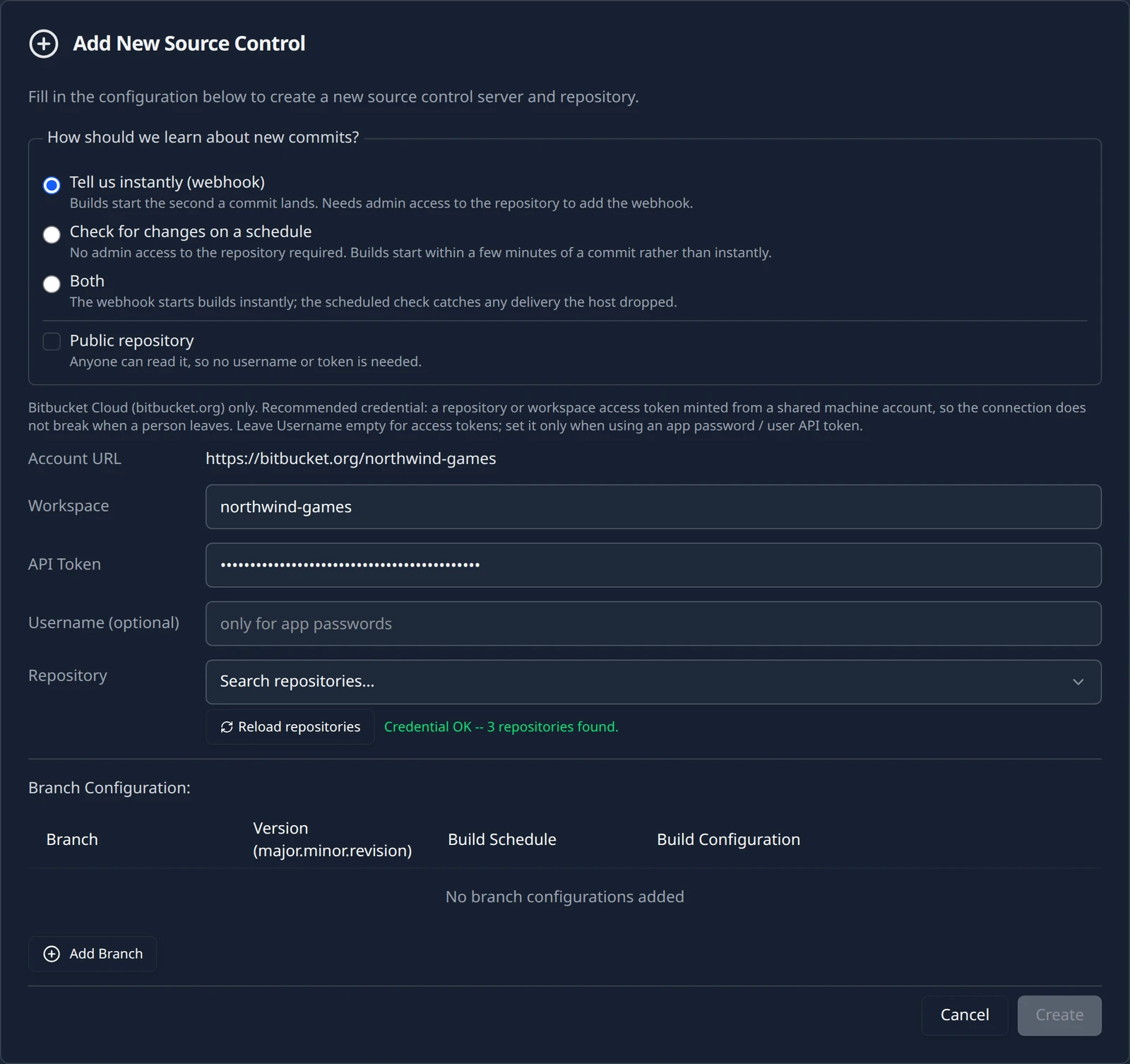Cancel the source control dialog
This screenshot has height=1064, width=1130.
[965, 1015]
